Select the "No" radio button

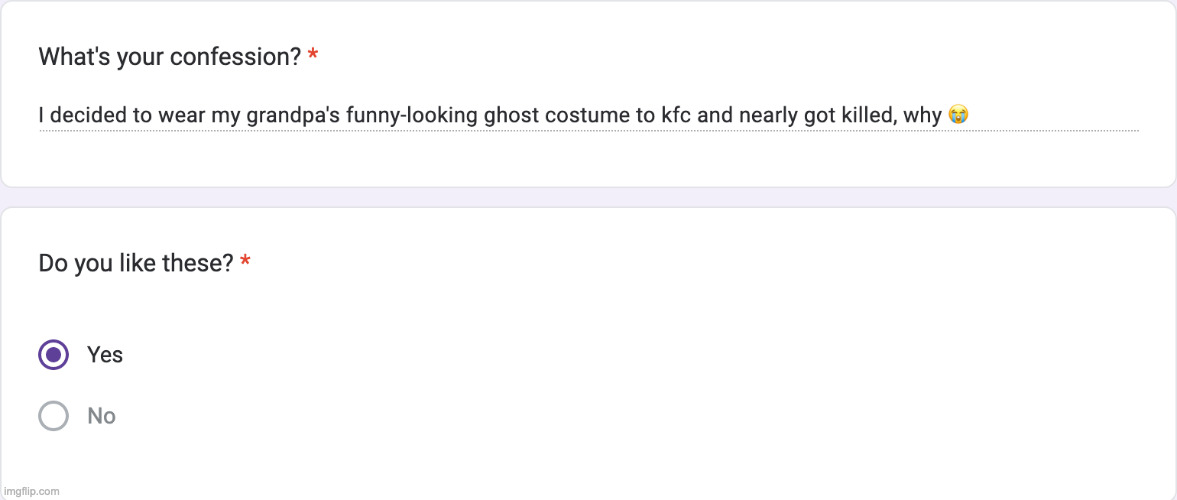(53, 416)
